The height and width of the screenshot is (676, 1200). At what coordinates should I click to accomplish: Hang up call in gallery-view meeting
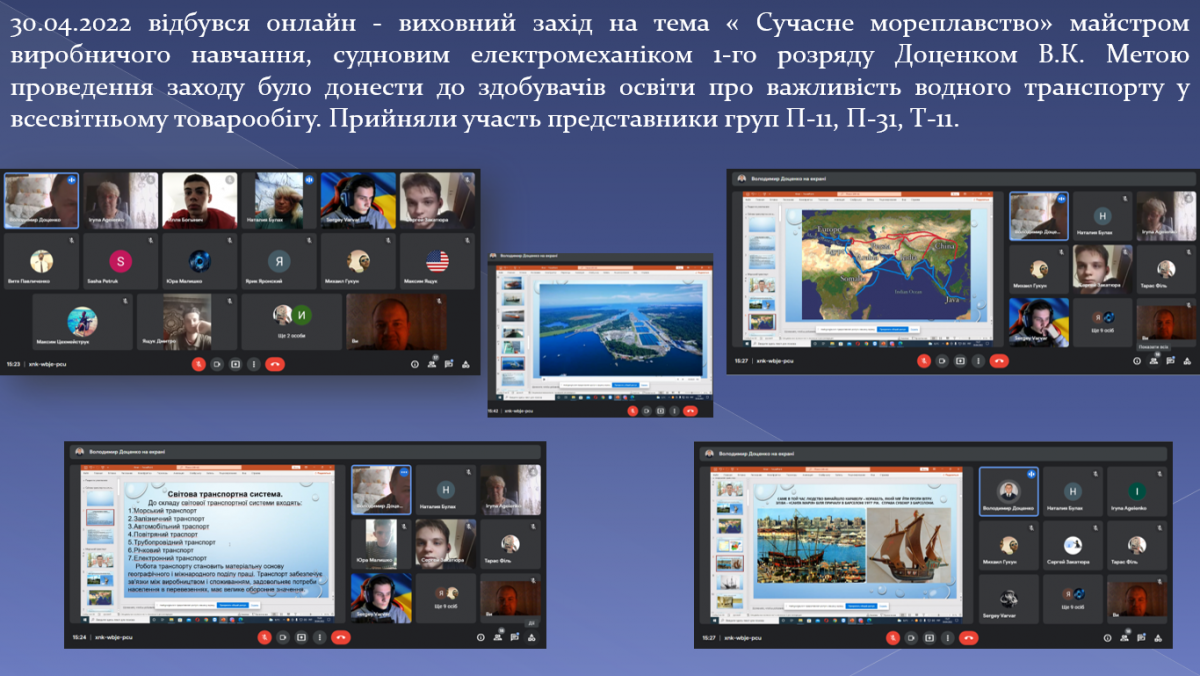coord(277,364)
